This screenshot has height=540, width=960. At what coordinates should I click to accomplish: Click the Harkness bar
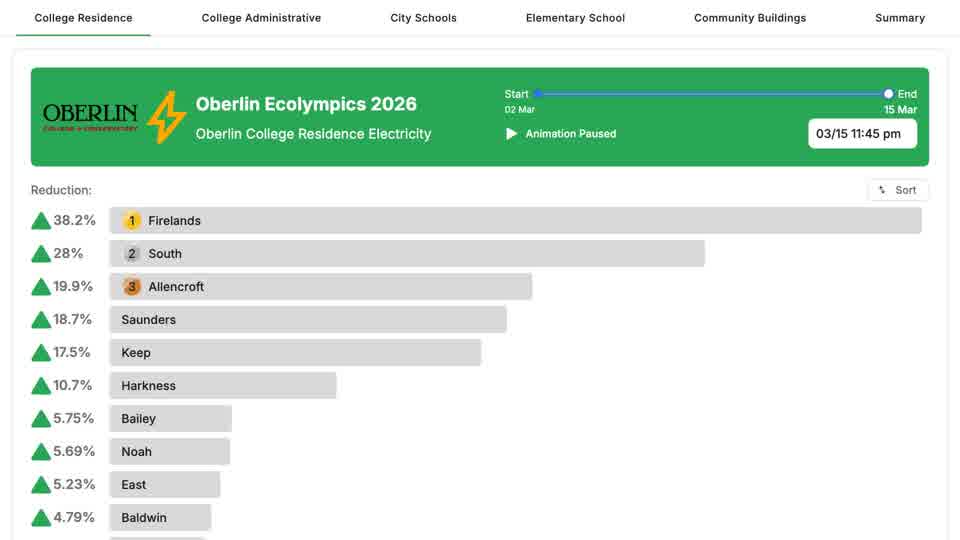(x=223, y=386)
